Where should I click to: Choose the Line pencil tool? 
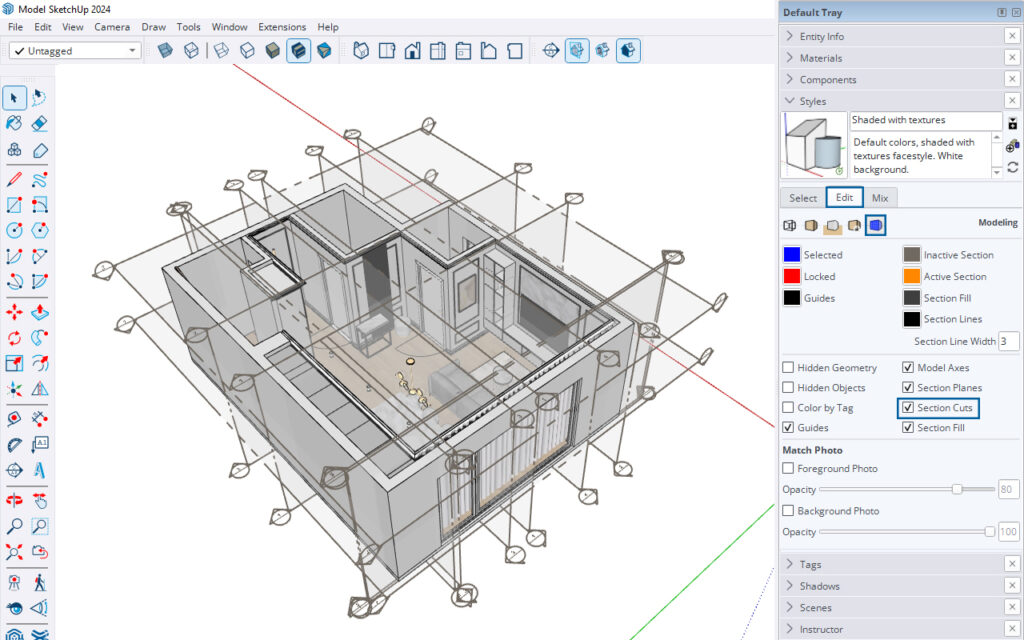pyautogui.click(x=14, y=180)
